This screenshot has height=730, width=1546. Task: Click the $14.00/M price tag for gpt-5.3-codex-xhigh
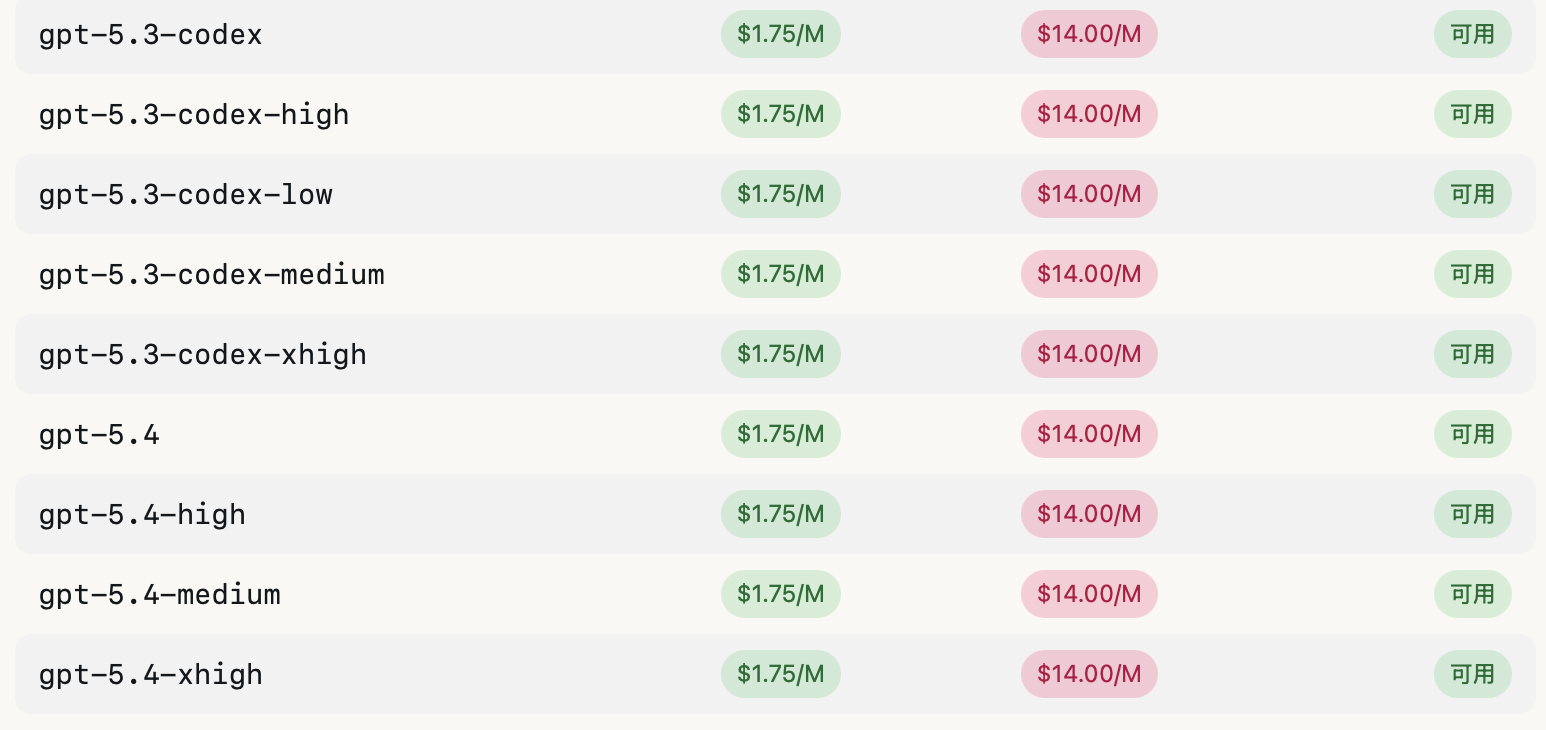[x=1088, y=354]
